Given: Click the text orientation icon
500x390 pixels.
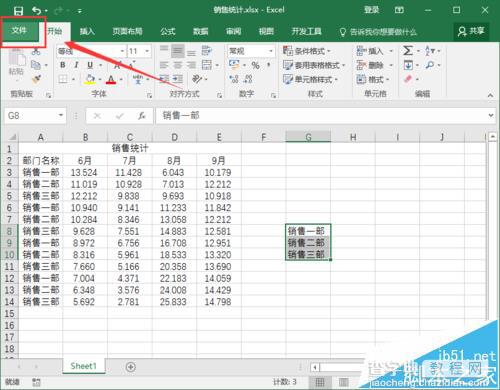Looking at the screenshot, I should point(197,79).
